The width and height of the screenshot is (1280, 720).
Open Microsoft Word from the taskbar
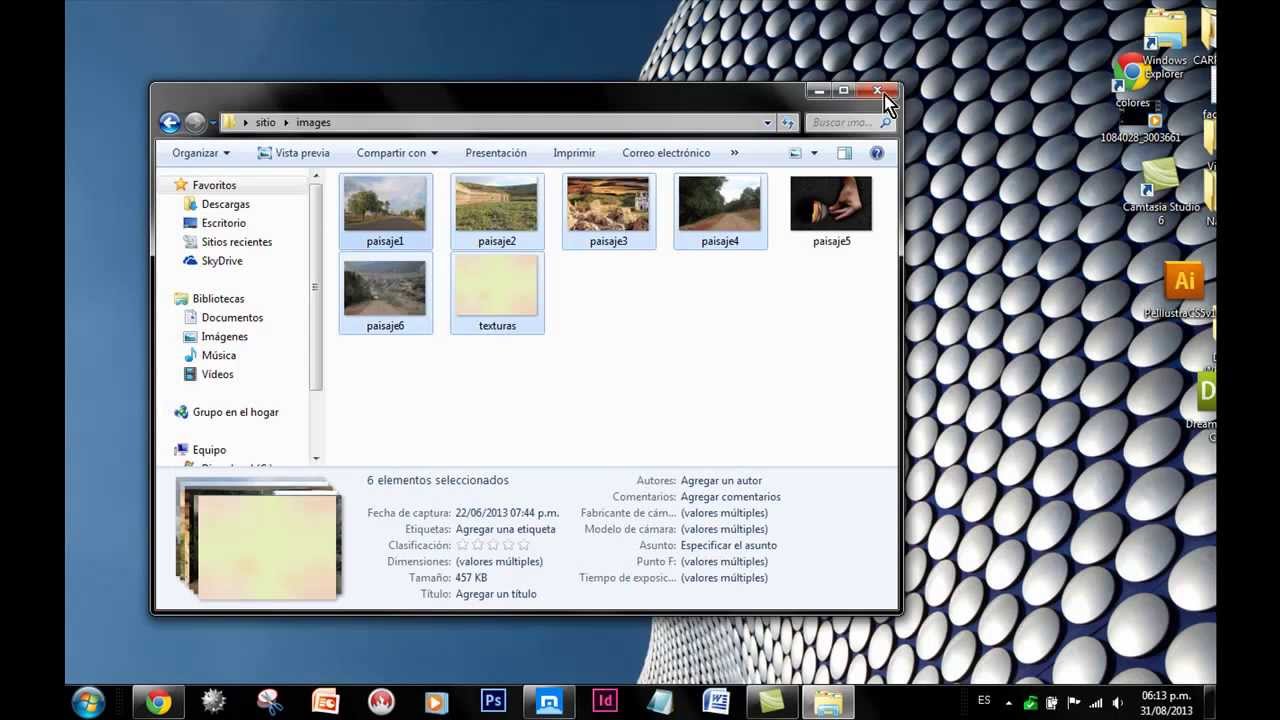[x=716, y=702]
